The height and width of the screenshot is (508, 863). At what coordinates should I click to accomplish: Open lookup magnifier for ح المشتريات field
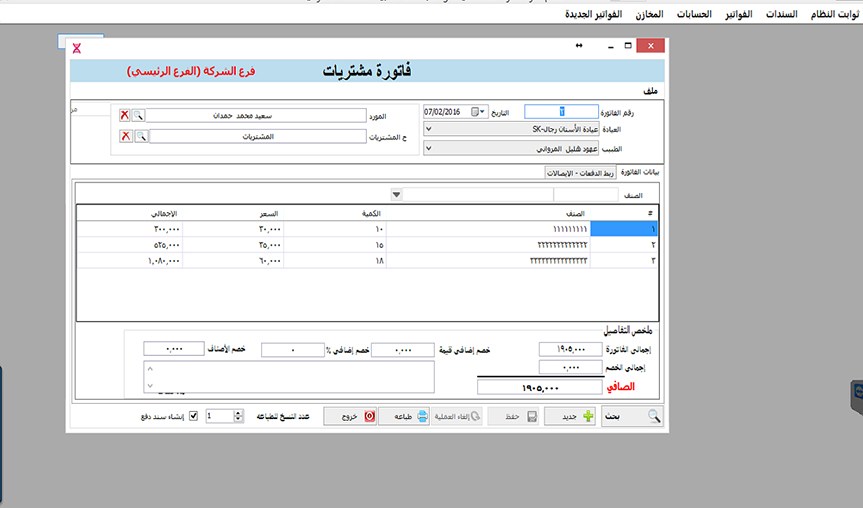tap(141, 136)
